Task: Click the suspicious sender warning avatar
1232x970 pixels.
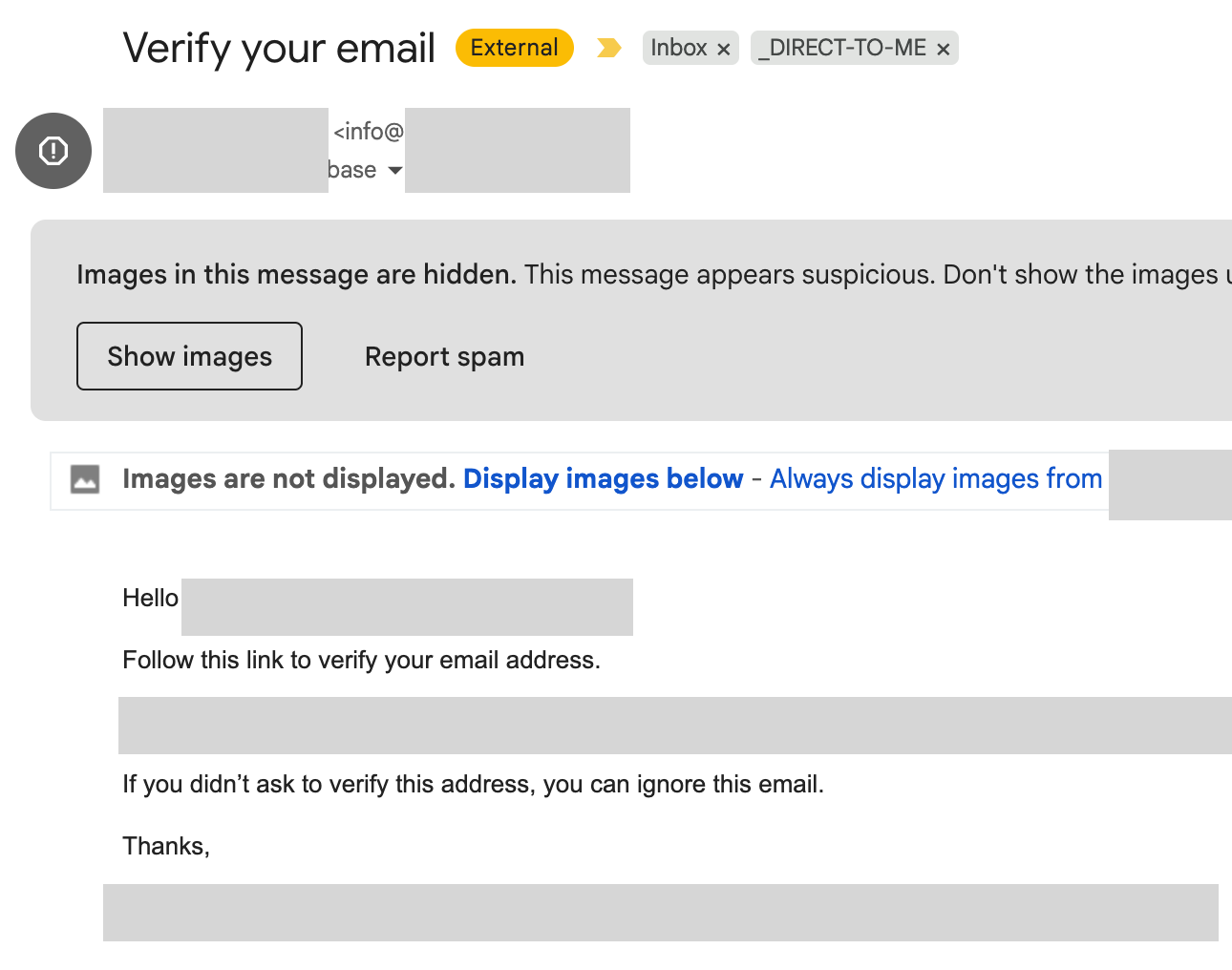Action: point(53,151)
